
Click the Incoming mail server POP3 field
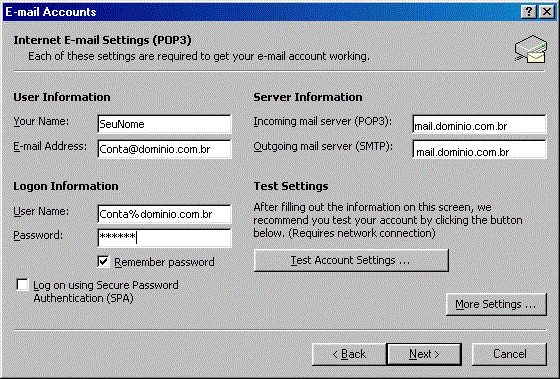click(x=479, y=124)
